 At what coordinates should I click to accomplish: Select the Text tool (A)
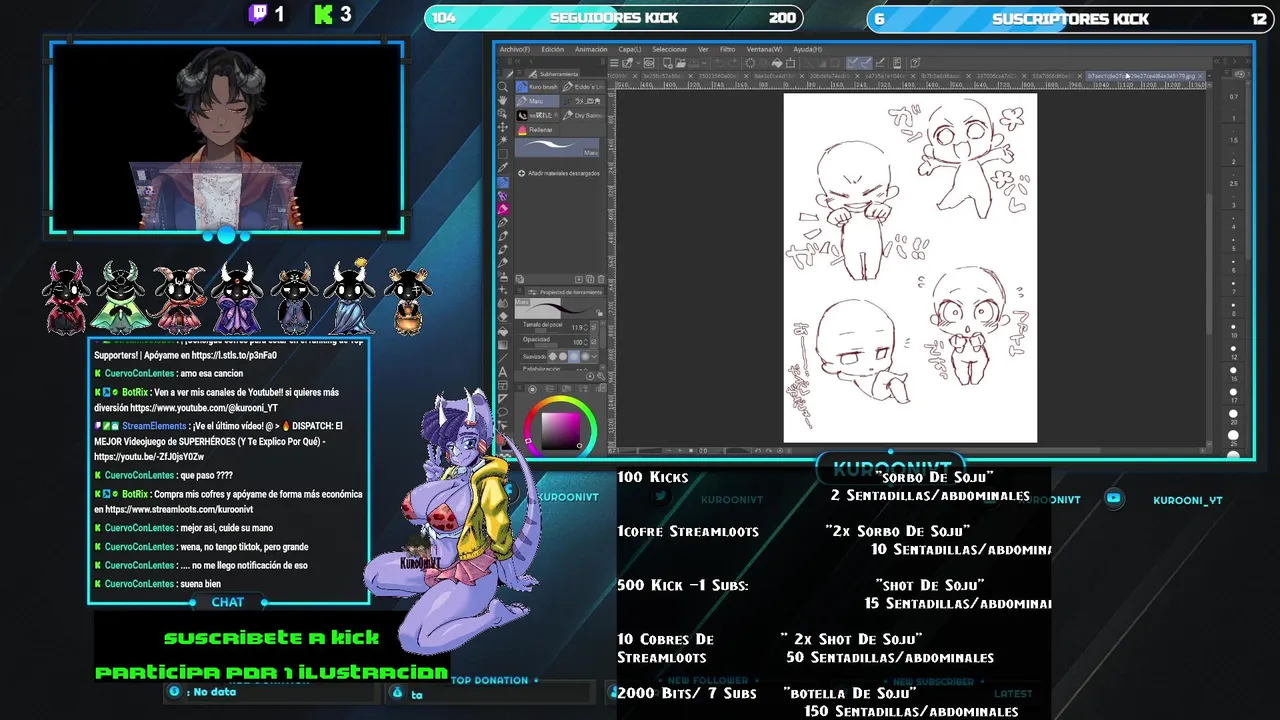[x=503, y=372]
